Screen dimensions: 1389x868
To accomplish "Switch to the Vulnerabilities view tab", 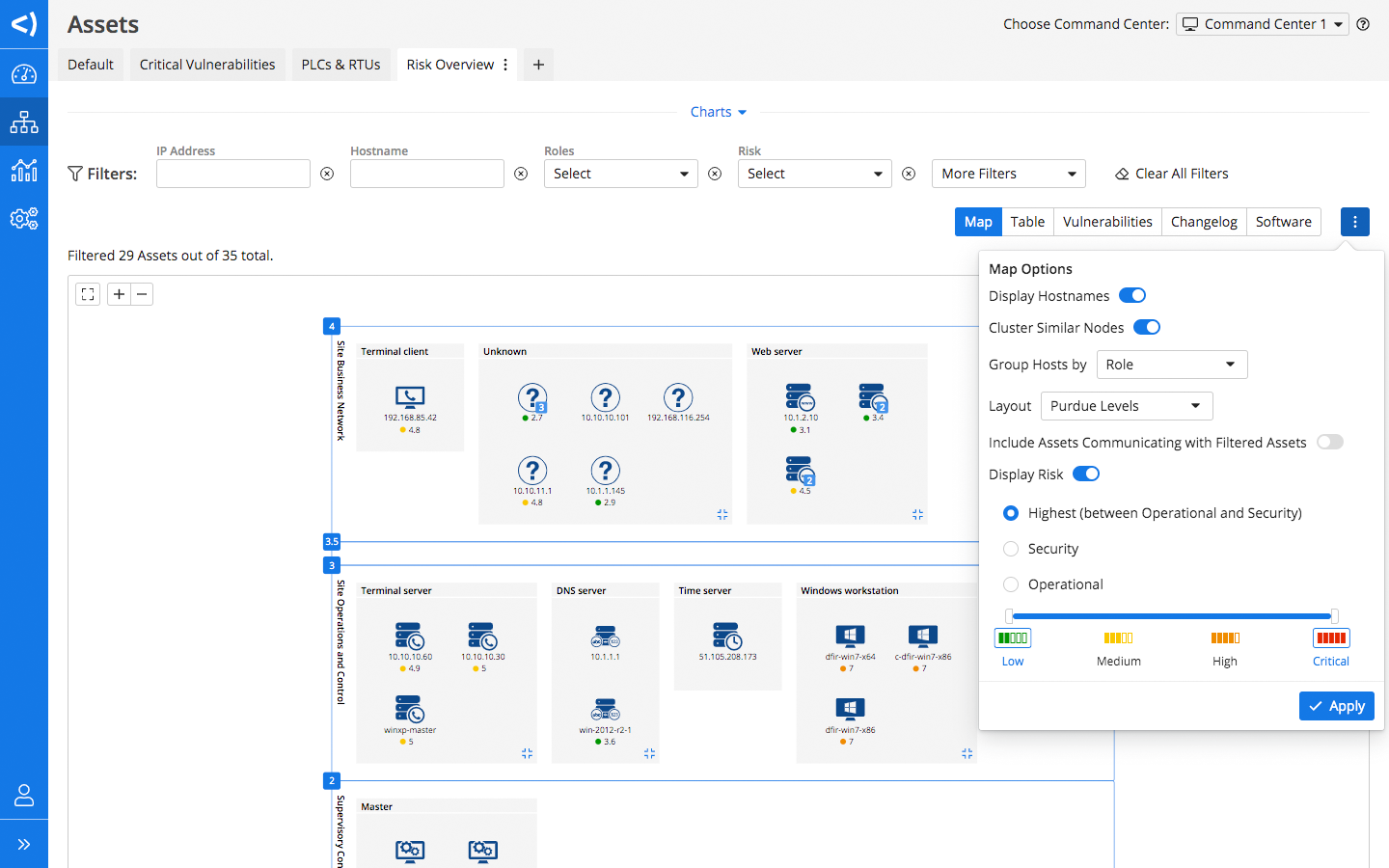I will [1107, 222].
